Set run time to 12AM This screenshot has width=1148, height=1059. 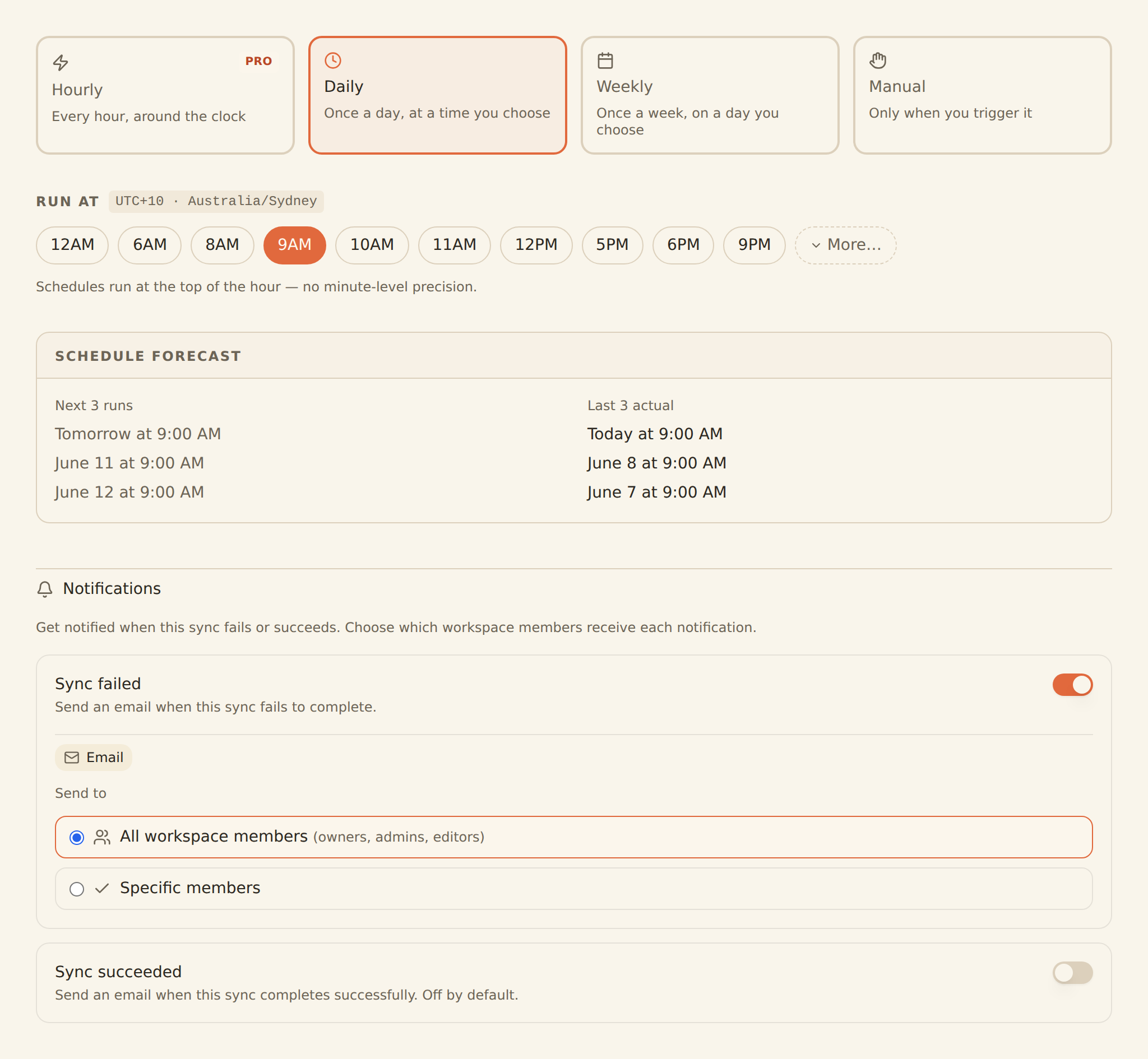(x=72, y=245)
